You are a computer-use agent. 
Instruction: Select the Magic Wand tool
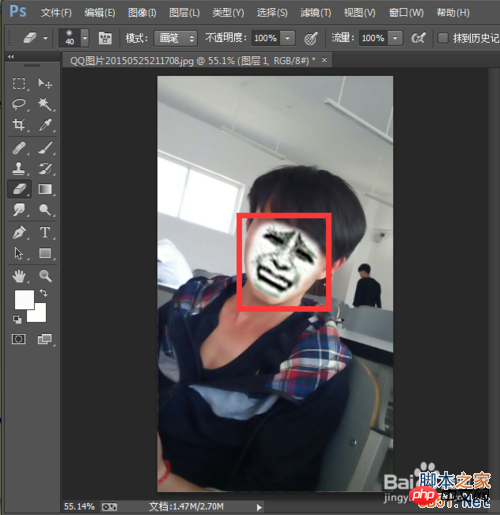45,104
